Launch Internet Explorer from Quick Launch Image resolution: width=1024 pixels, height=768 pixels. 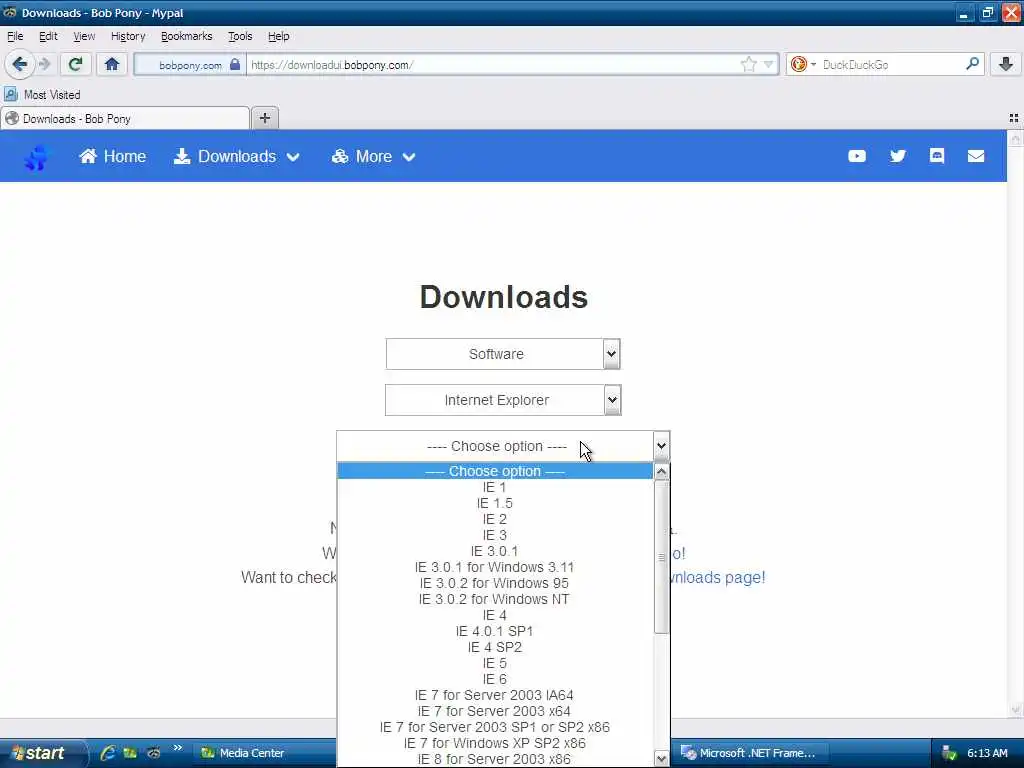click(108, 753)
